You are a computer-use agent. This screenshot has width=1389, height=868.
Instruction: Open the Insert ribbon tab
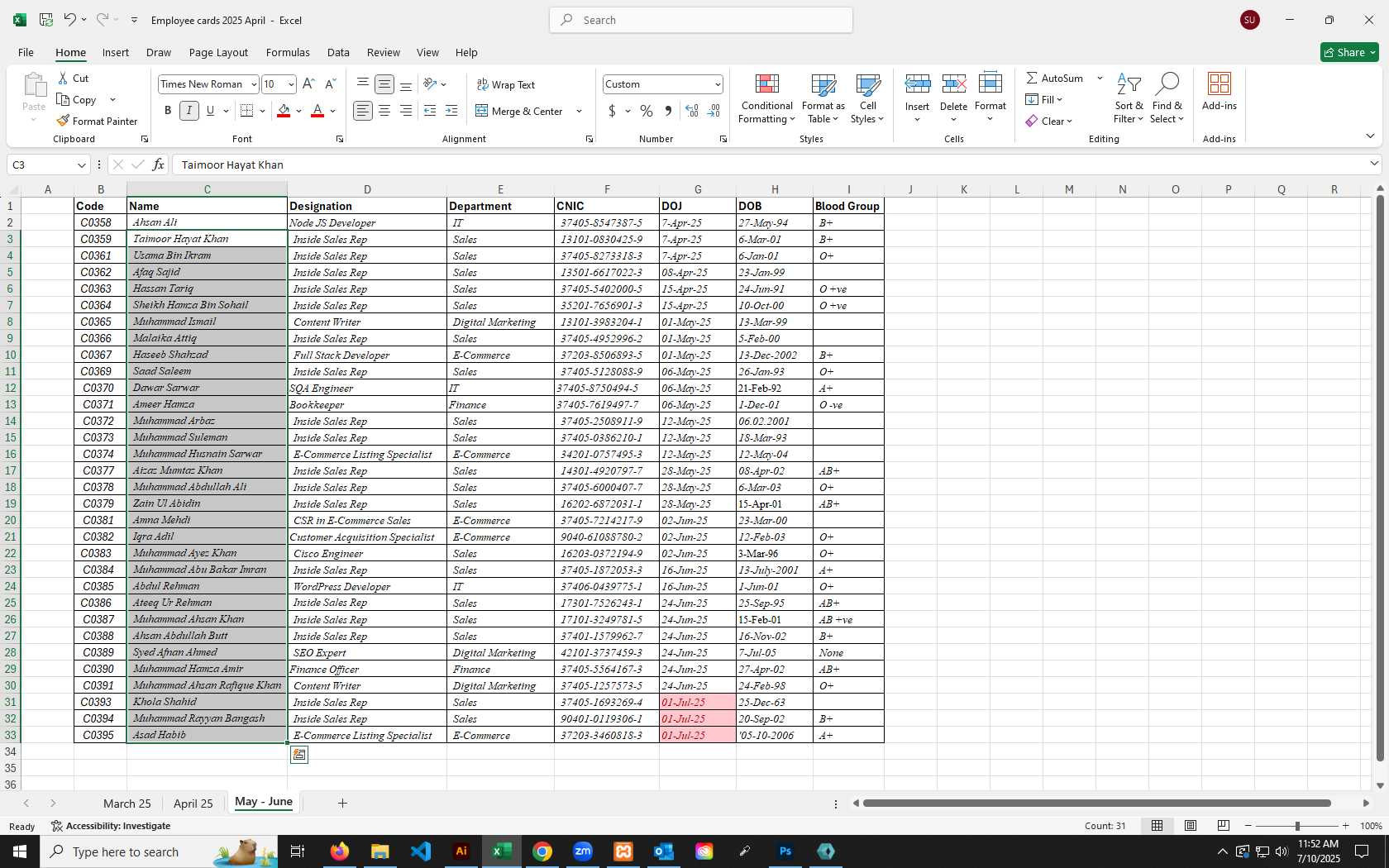click(x=116, y=52)
